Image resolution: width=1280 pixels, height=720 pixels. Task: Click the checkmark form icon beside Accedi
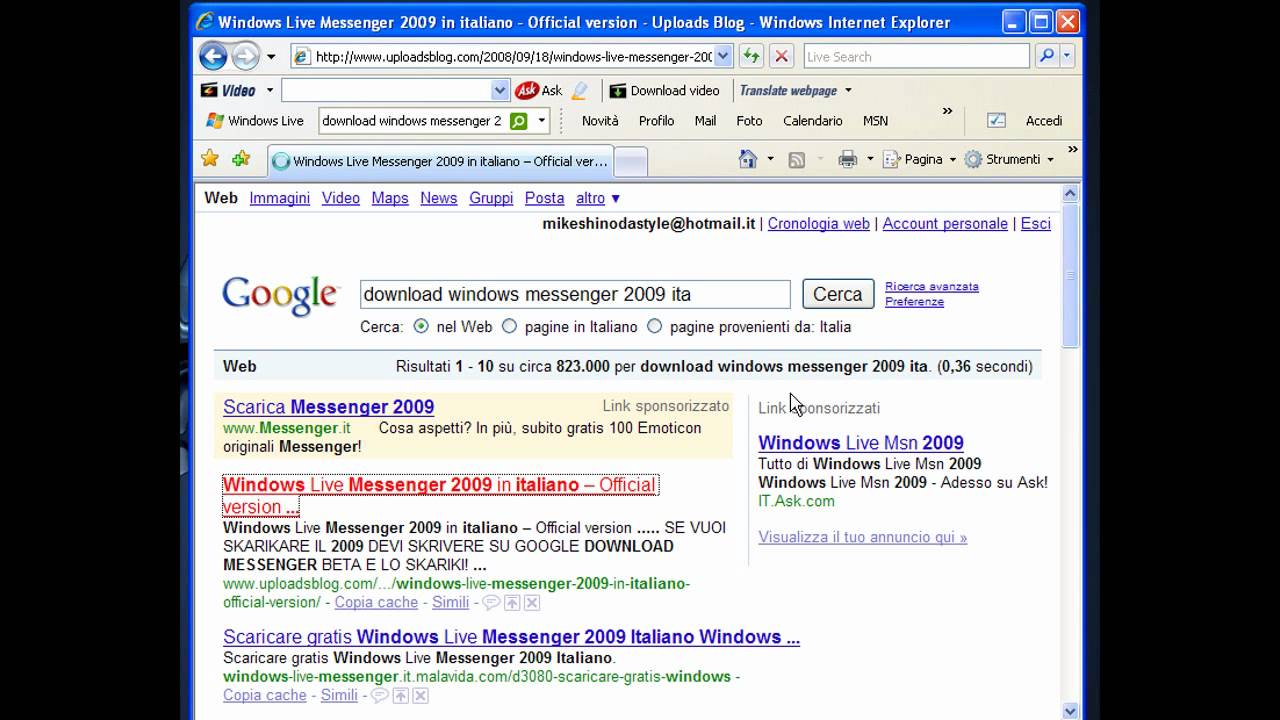click(996, 120)
